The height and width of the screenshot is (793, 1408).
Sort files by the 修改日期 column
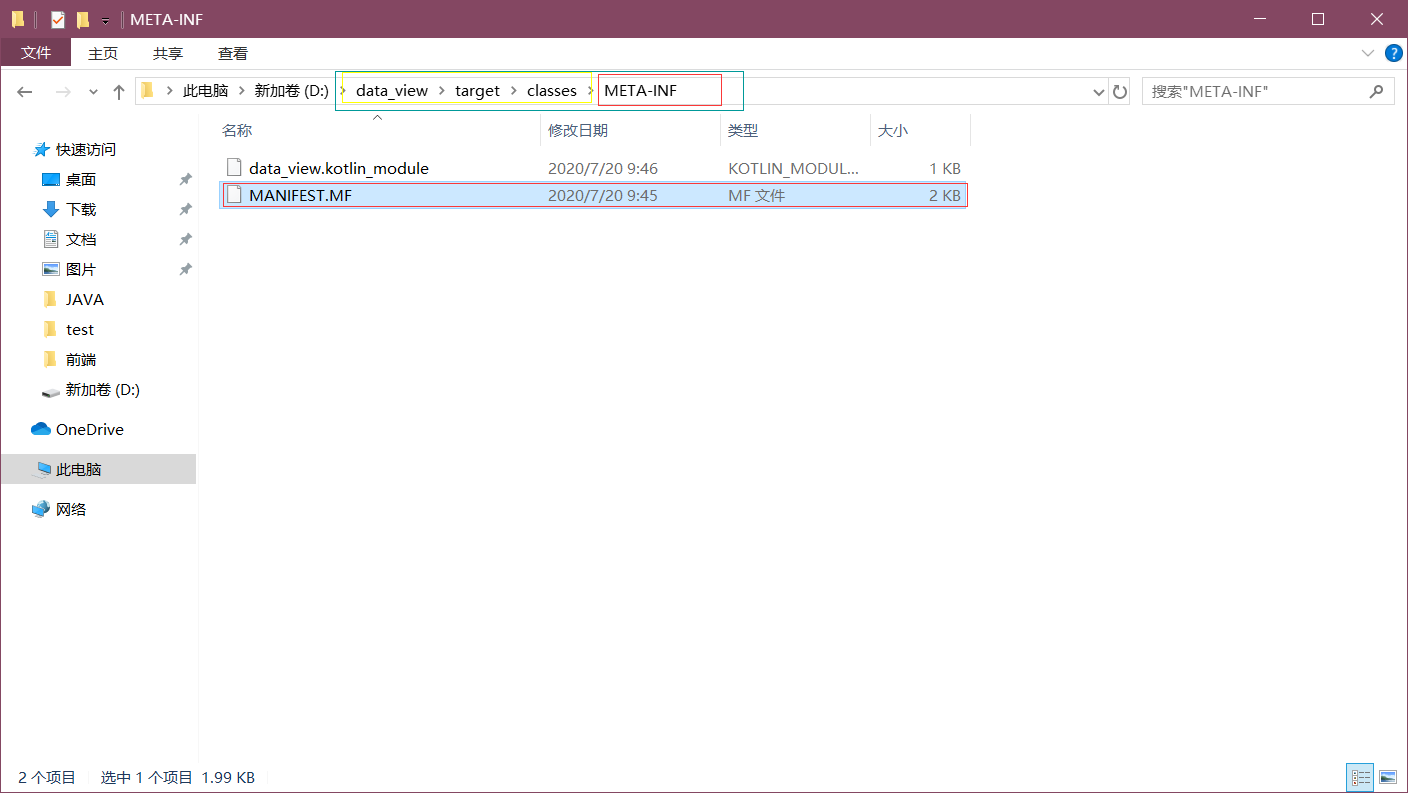578,130
